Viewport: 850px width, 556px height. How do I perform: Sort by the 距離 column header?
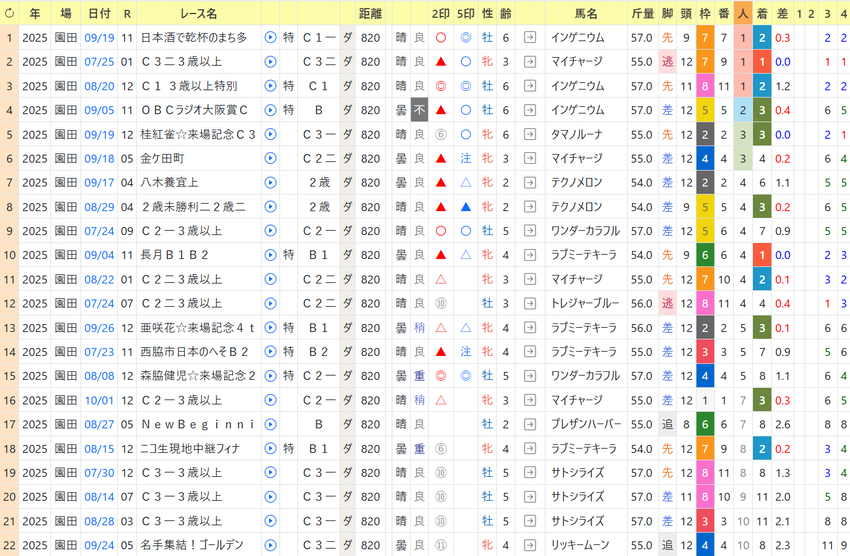371,14
